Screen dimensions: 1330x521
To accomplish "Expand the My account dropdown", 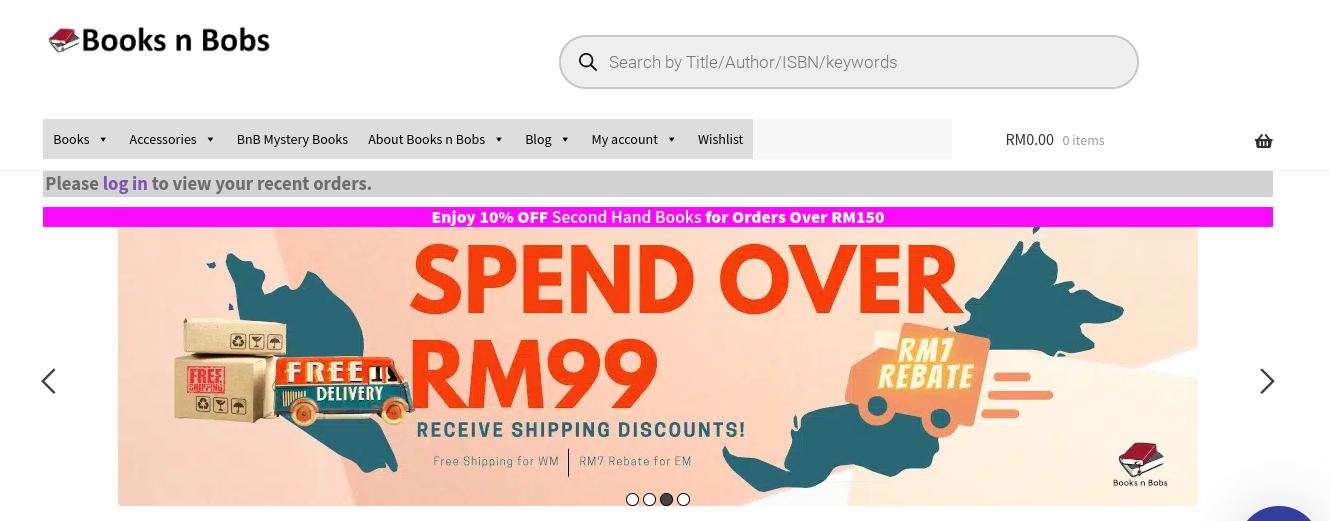I will pos(634,139).
